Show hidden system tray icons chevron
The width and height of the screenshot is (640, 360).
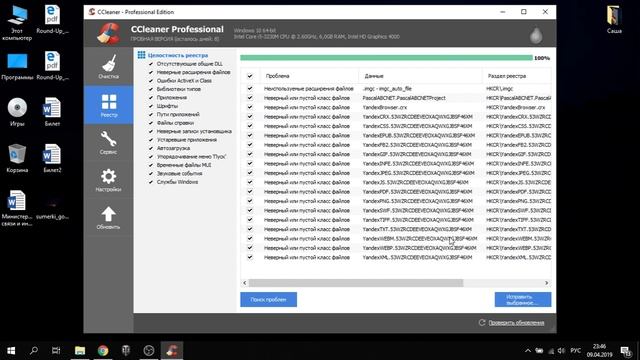[x=528, y=351]
